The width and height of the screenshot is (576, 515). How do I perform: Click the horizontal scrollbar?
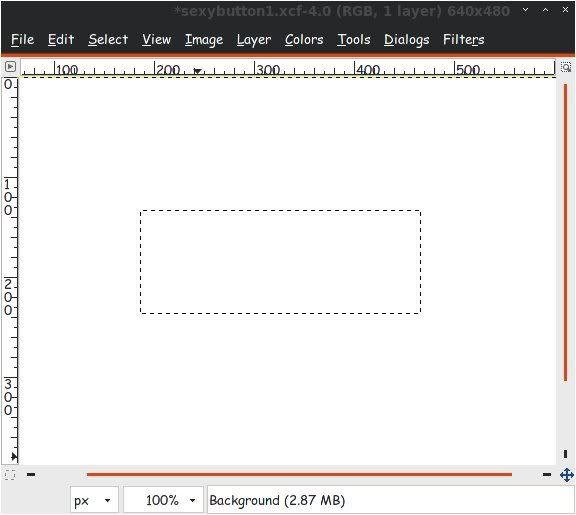point(299,475)
